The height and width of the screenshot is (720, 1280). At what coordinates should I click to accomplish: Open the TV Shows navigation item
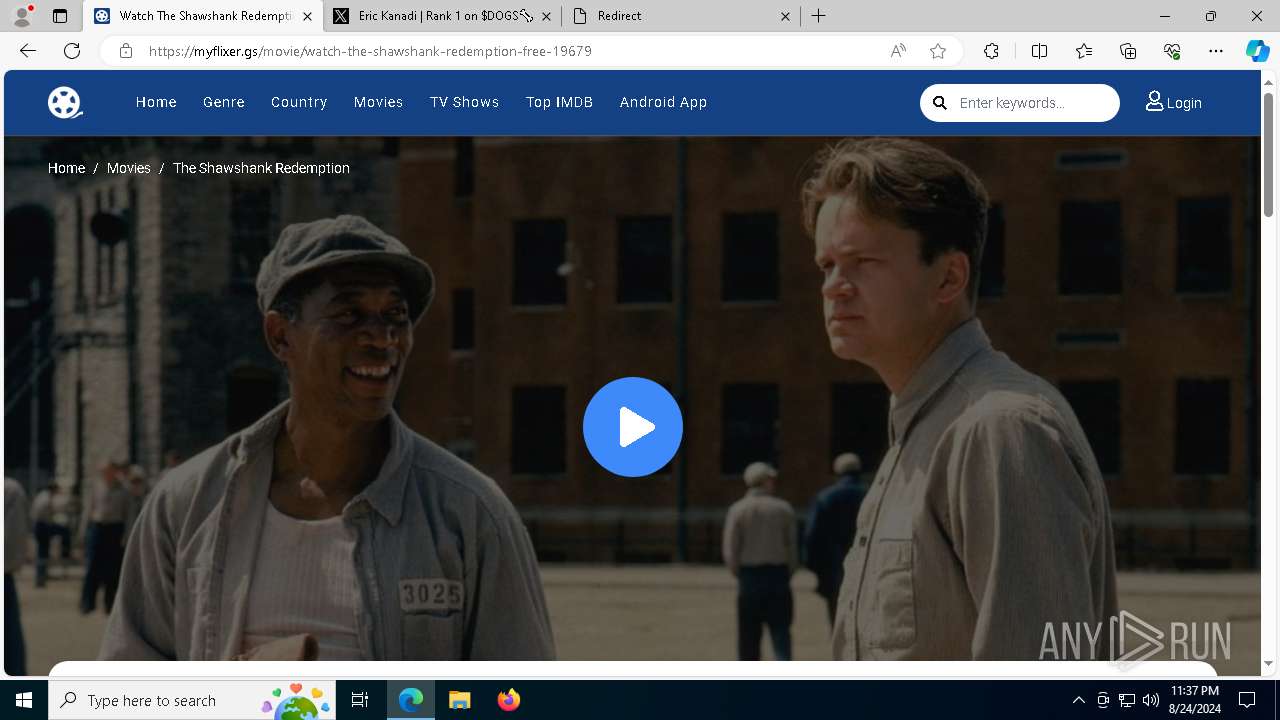click(464, 102)
